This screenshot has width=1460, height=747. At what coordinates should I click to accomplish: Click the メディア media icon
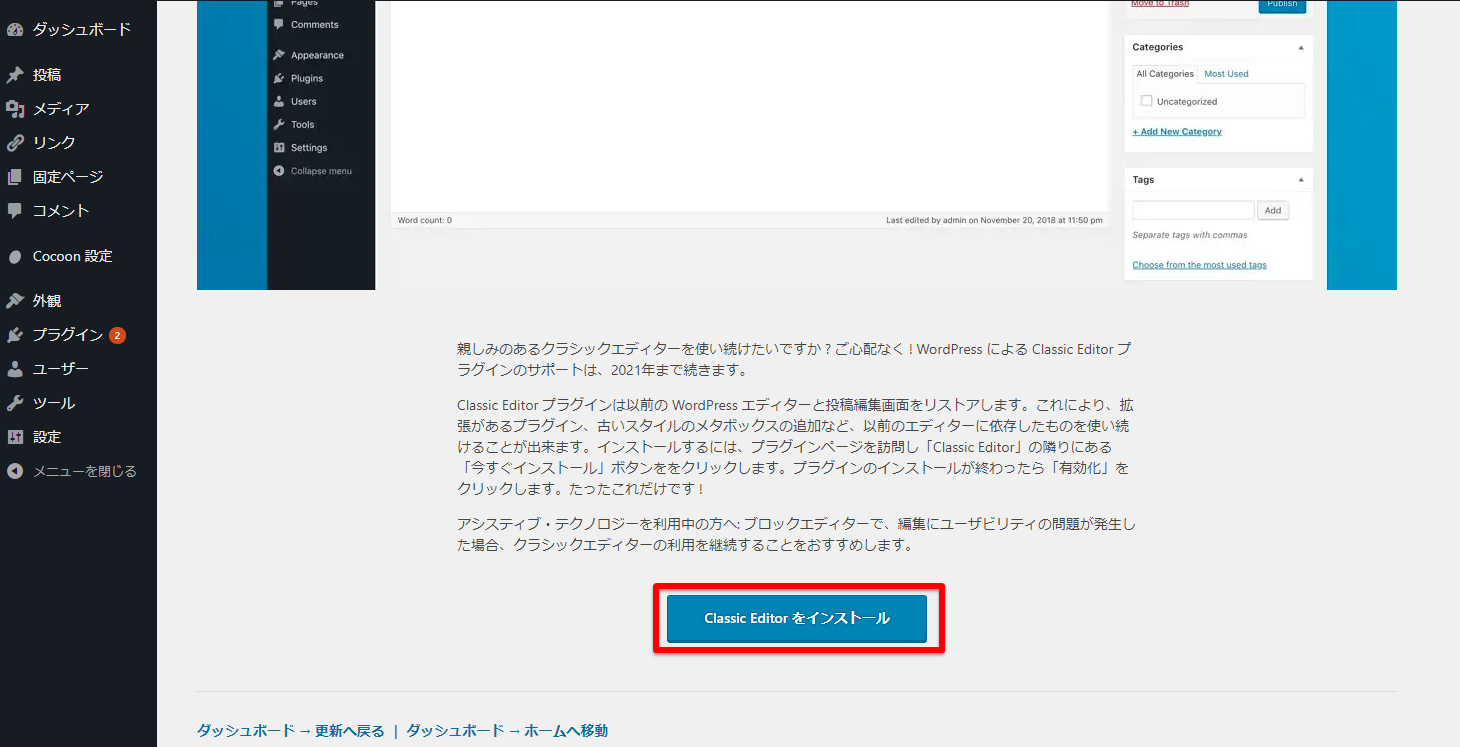click(15, 109)
